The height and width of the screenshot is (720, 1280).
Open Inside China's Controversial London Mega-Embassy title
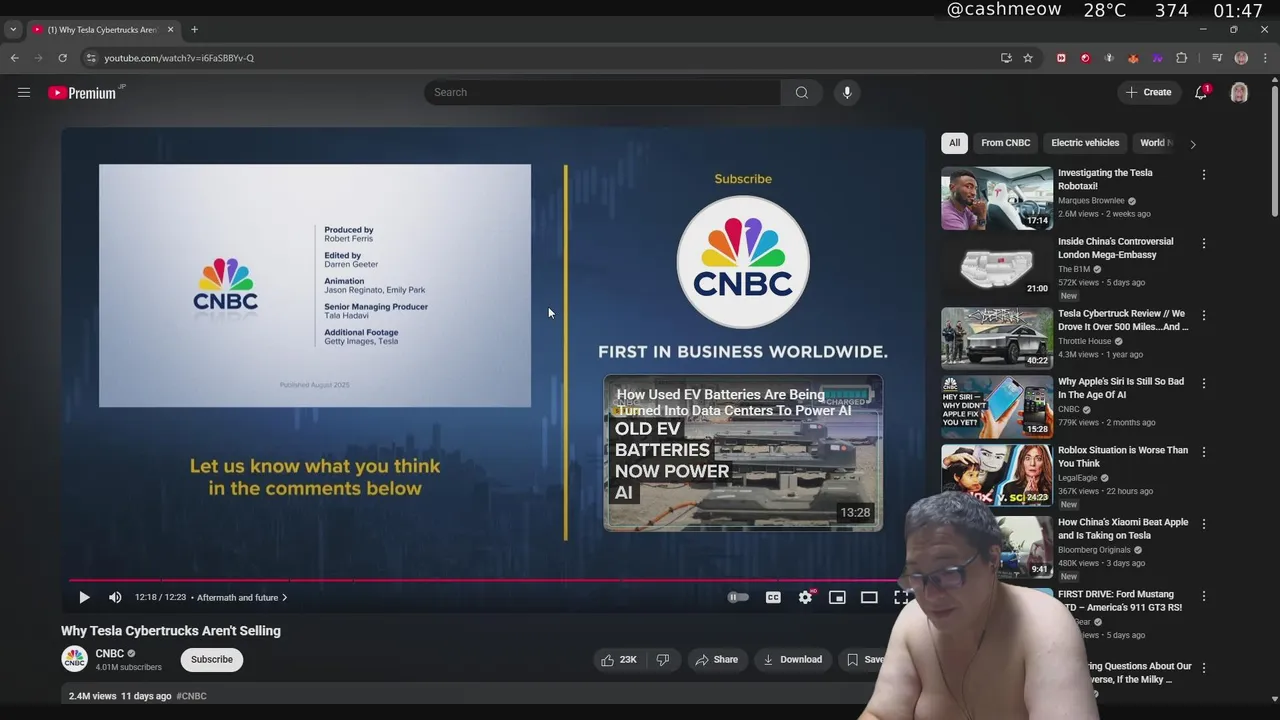tap(1115, 248)
